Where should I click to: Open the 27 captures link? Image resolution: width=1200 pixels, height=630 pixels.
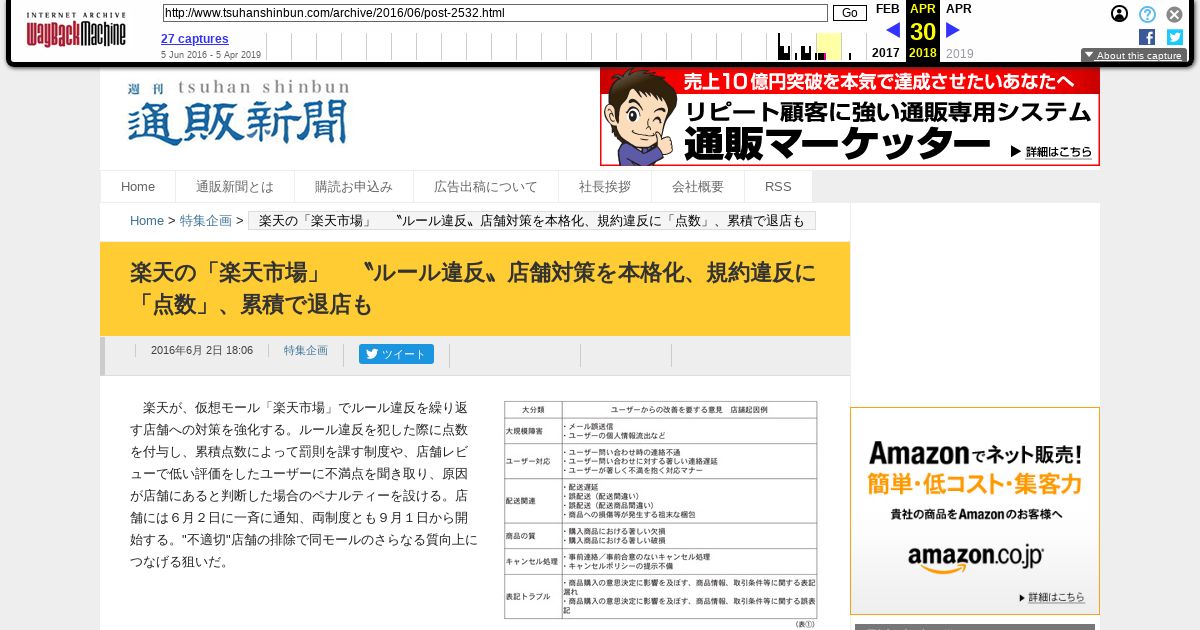(195, 39)
